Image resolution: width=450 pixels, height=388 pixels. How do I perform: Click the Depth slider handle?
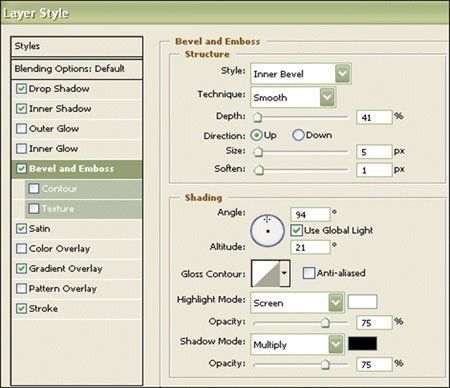coord(257,117)
